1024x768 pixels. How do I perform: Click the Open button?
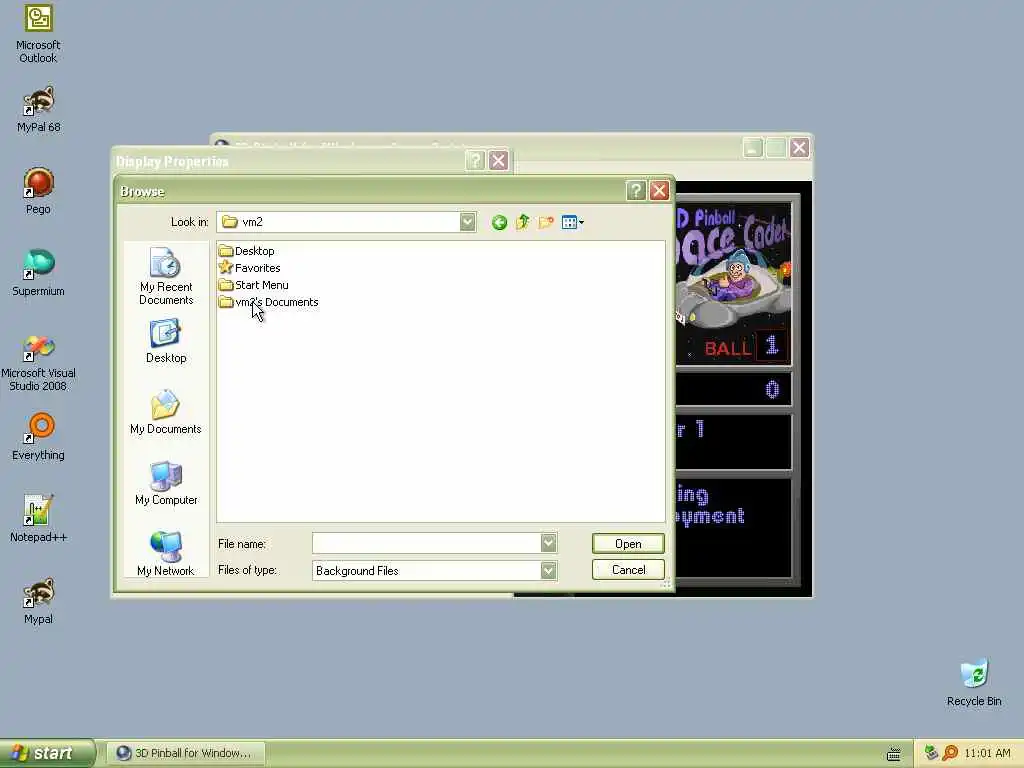pos(628,543)
